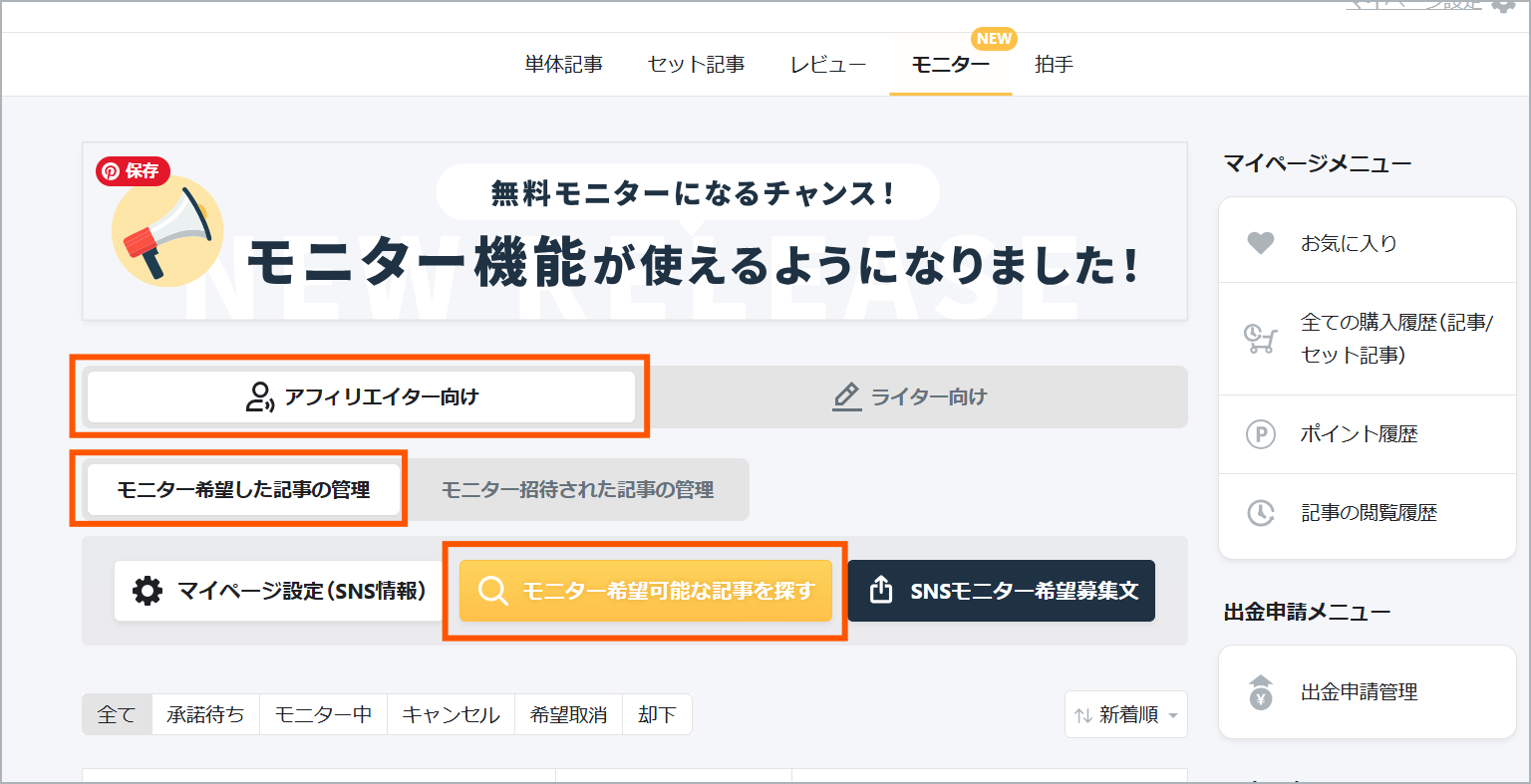Click the gear icon on マイページ設定（SNS情報）
Image resolution: width=1531 pixels, height=784 pixels.
pos(148,590)
